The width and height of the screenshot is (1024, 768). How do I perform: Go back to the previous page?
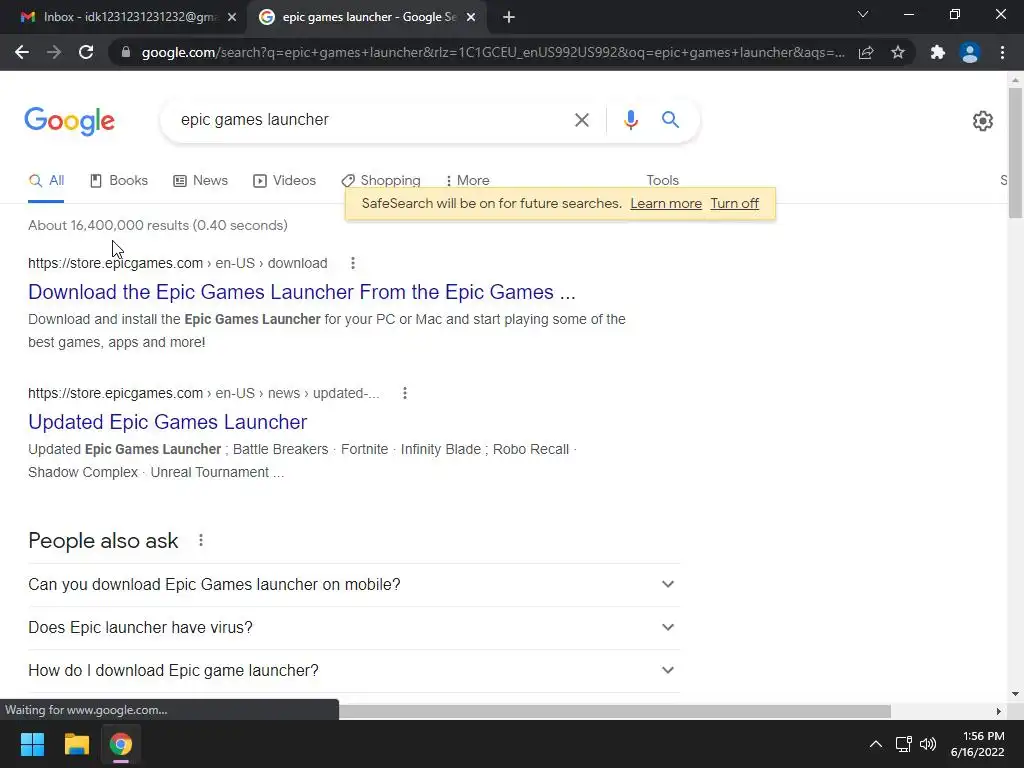click(x=22, y=52)
